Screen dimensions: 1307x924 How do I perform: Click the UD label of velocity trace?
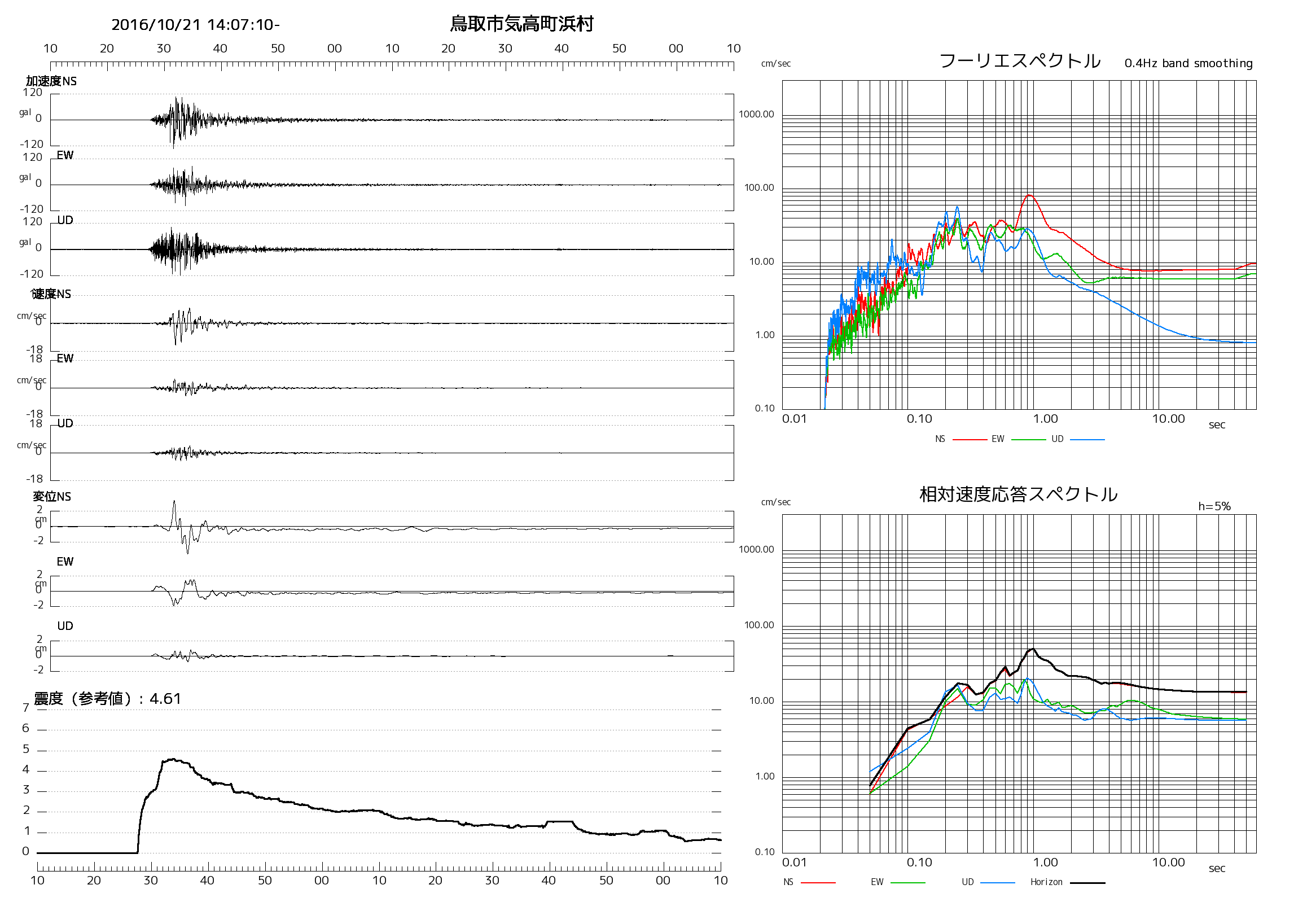tap(65, 423)
